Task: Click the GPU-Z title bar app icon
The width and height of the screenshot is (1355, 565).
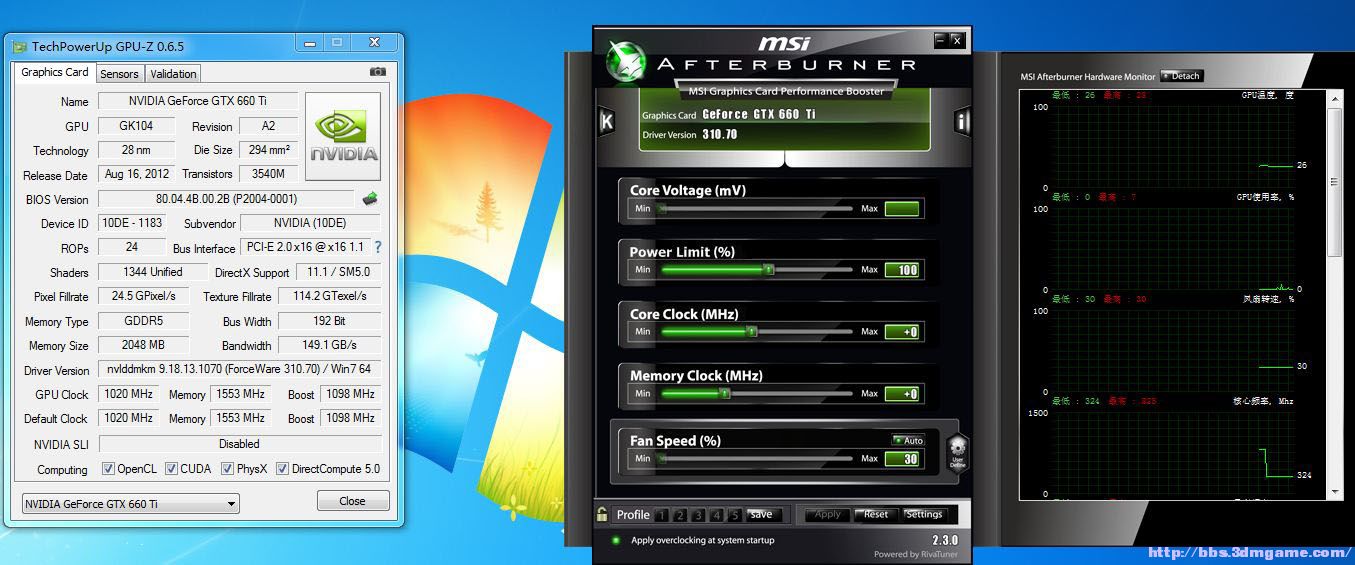Action: click(19, 46)
